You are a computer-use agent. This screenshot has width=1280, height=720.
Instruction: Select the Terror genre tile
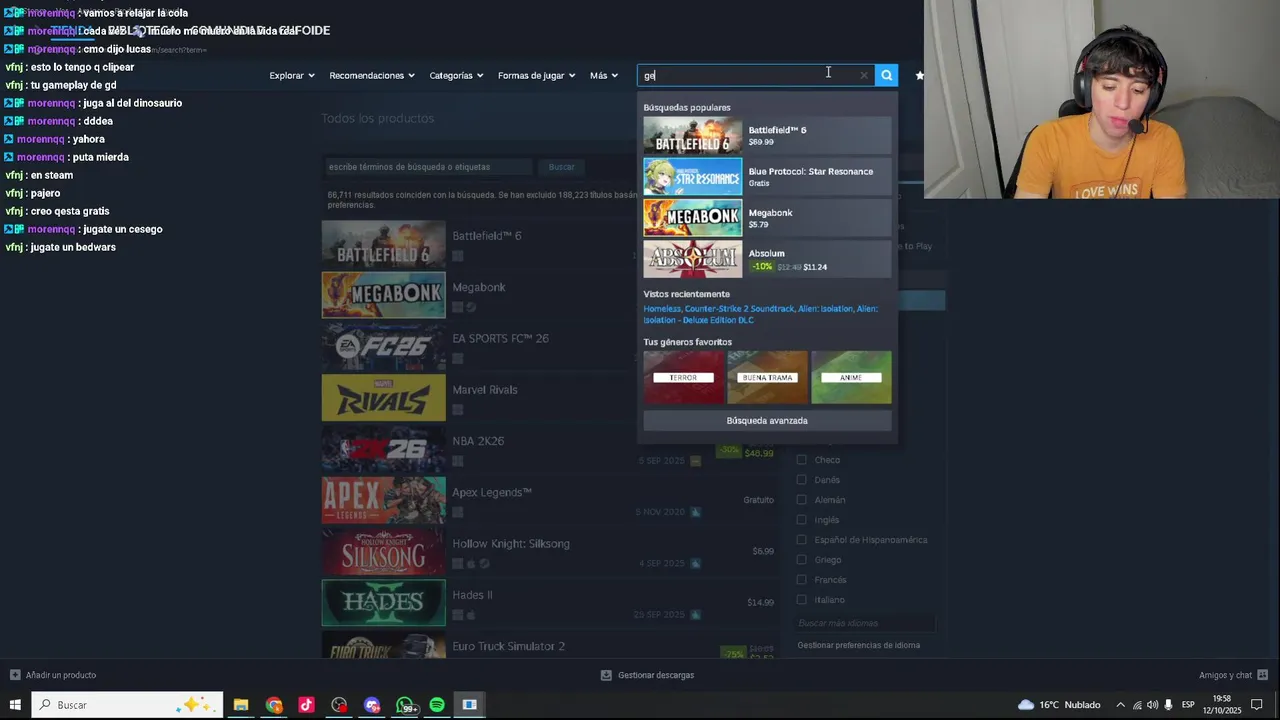(x=683, y=377)
